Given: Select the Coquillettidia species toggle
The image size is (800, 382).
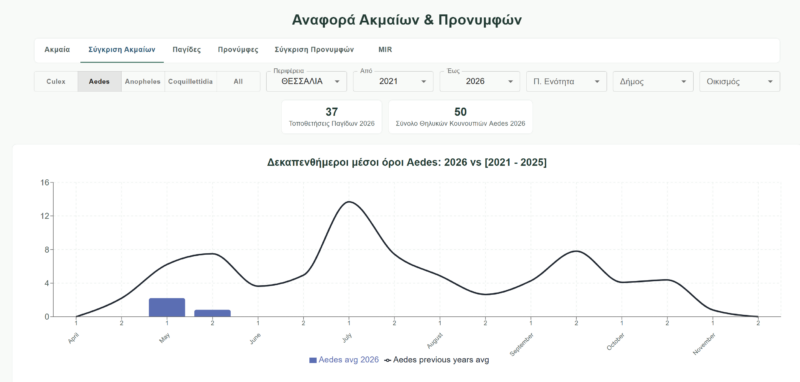Looking at the screenshot, I should tap(190, 82).
